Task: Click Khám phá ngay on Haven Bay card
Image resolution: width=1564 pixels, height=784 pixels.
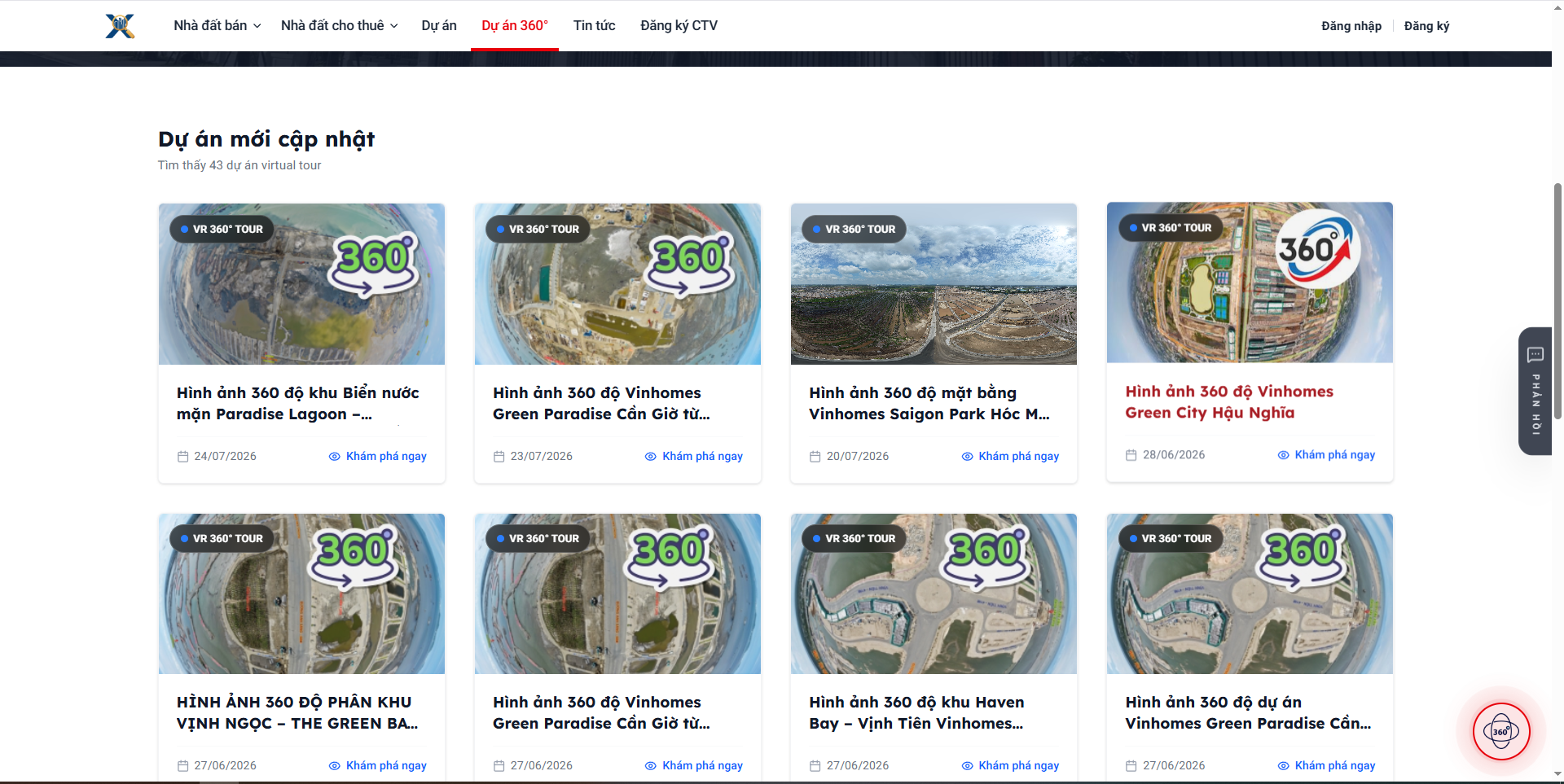Action: 1010,766
